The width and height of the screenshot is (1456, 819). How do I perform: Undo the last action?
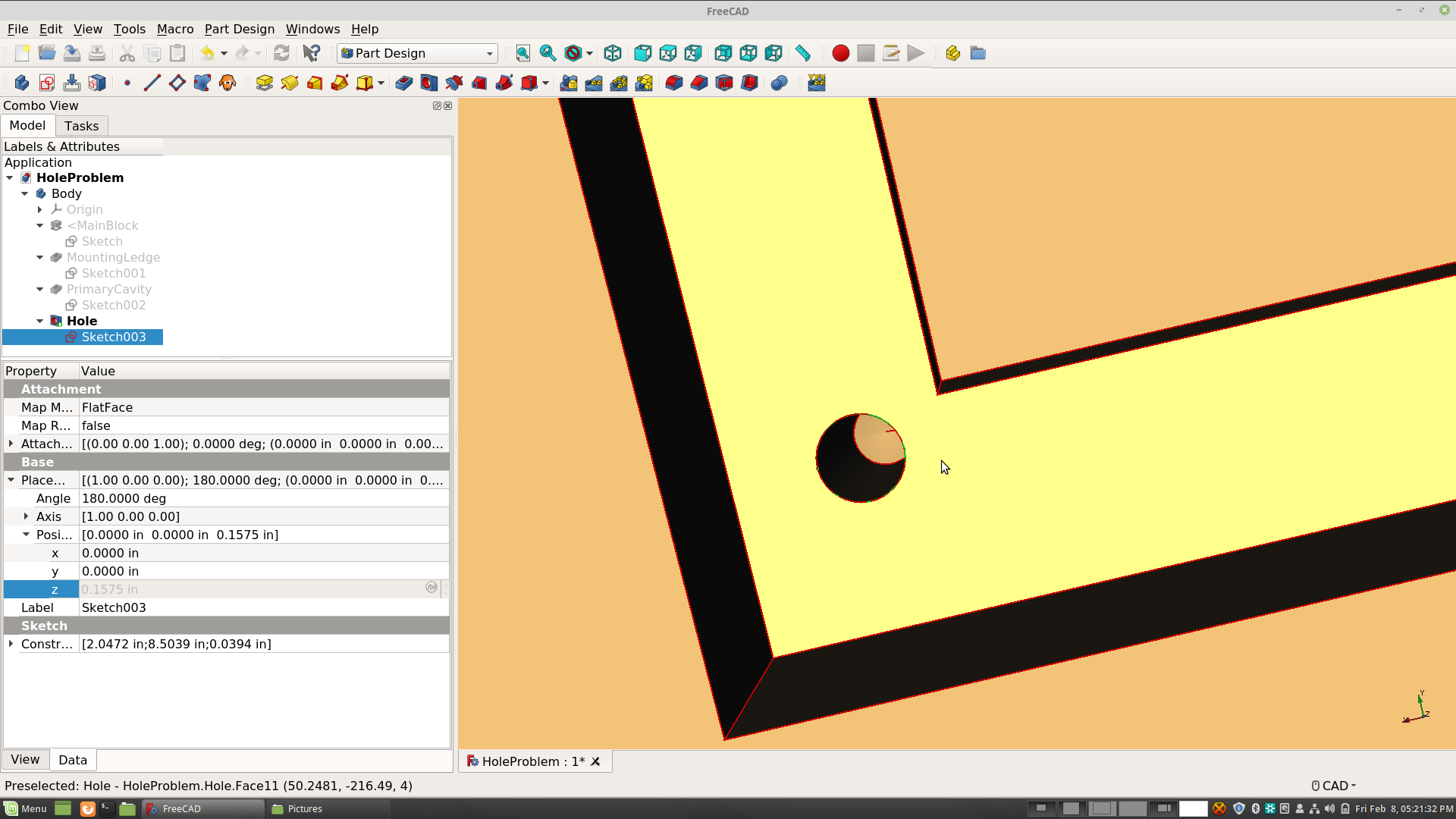tap(207, 53)
